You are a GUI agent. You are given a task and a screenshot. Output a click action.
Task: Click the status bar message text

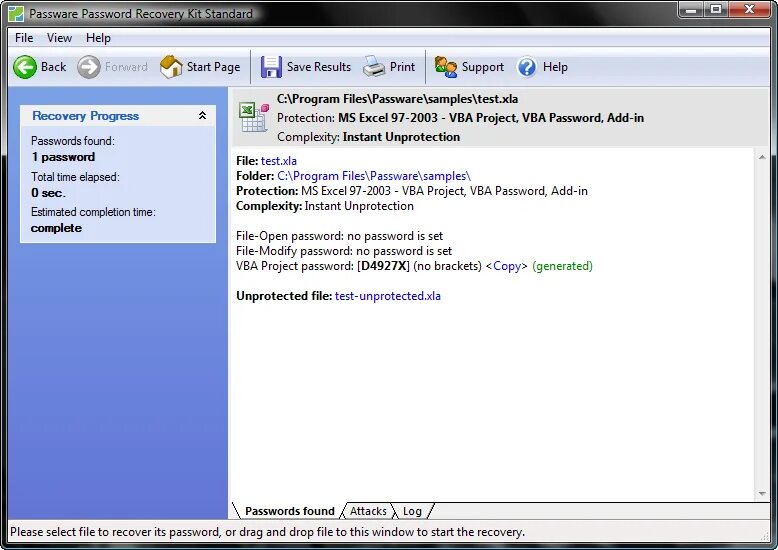coord(267,532)
